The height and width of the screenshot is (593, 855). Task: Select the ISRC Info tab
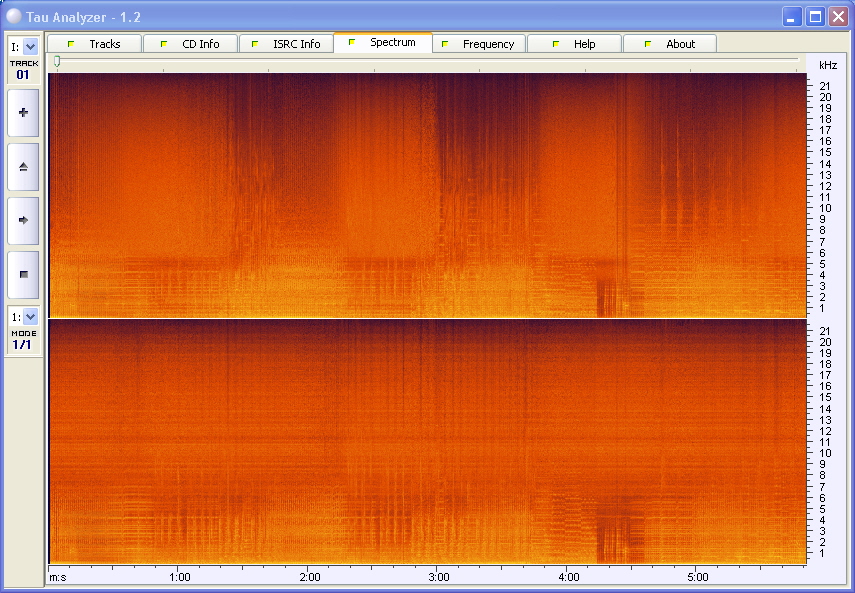tap(286, 44)
